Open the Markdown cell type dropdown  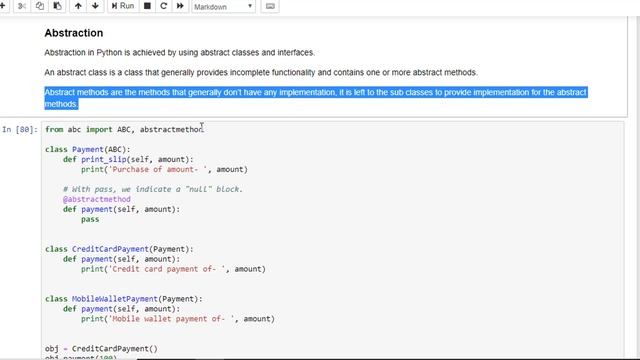click(x=223, y=7)
